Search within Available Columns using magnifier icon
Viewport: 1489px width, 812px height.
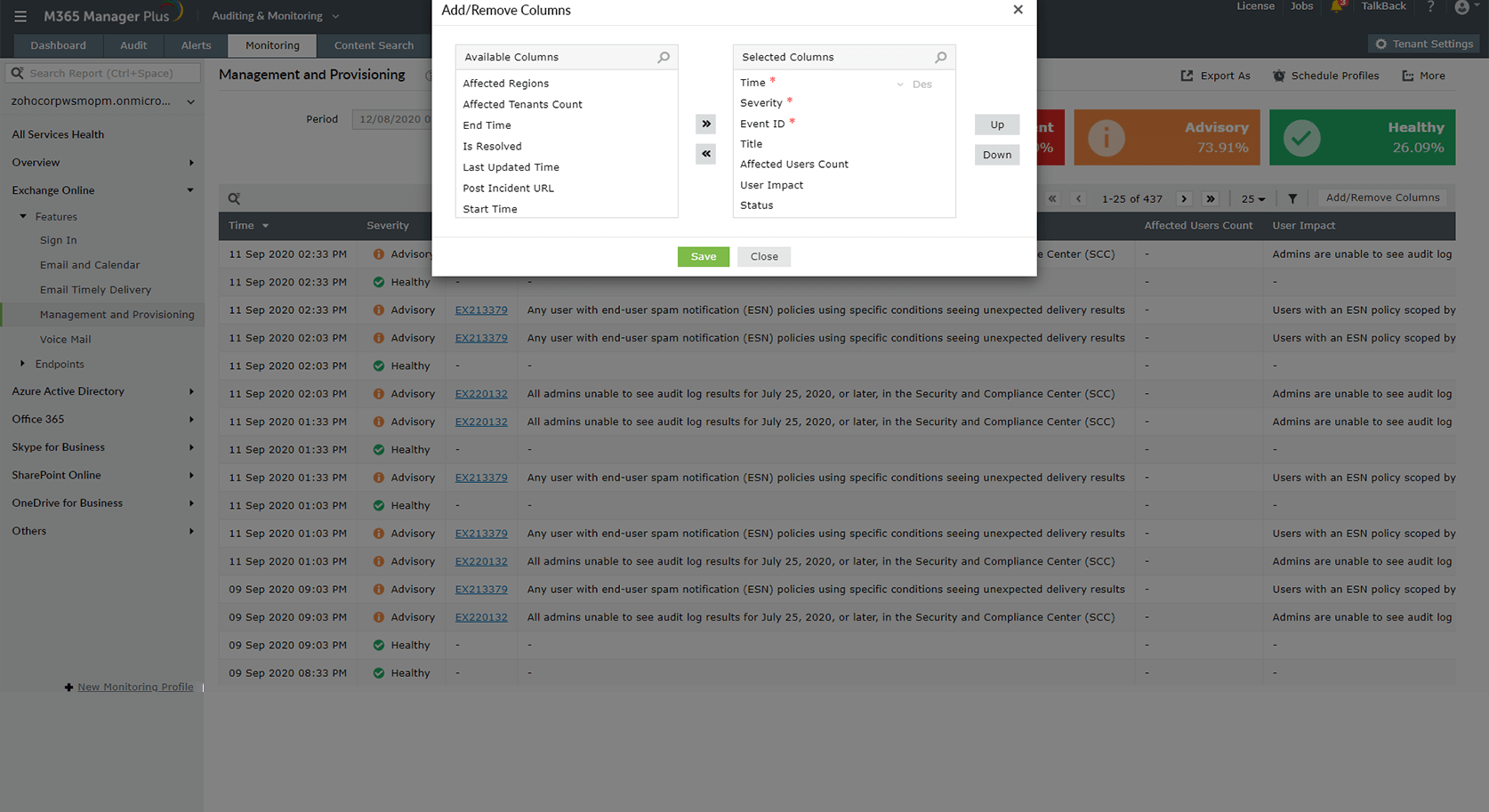[664, 57]
